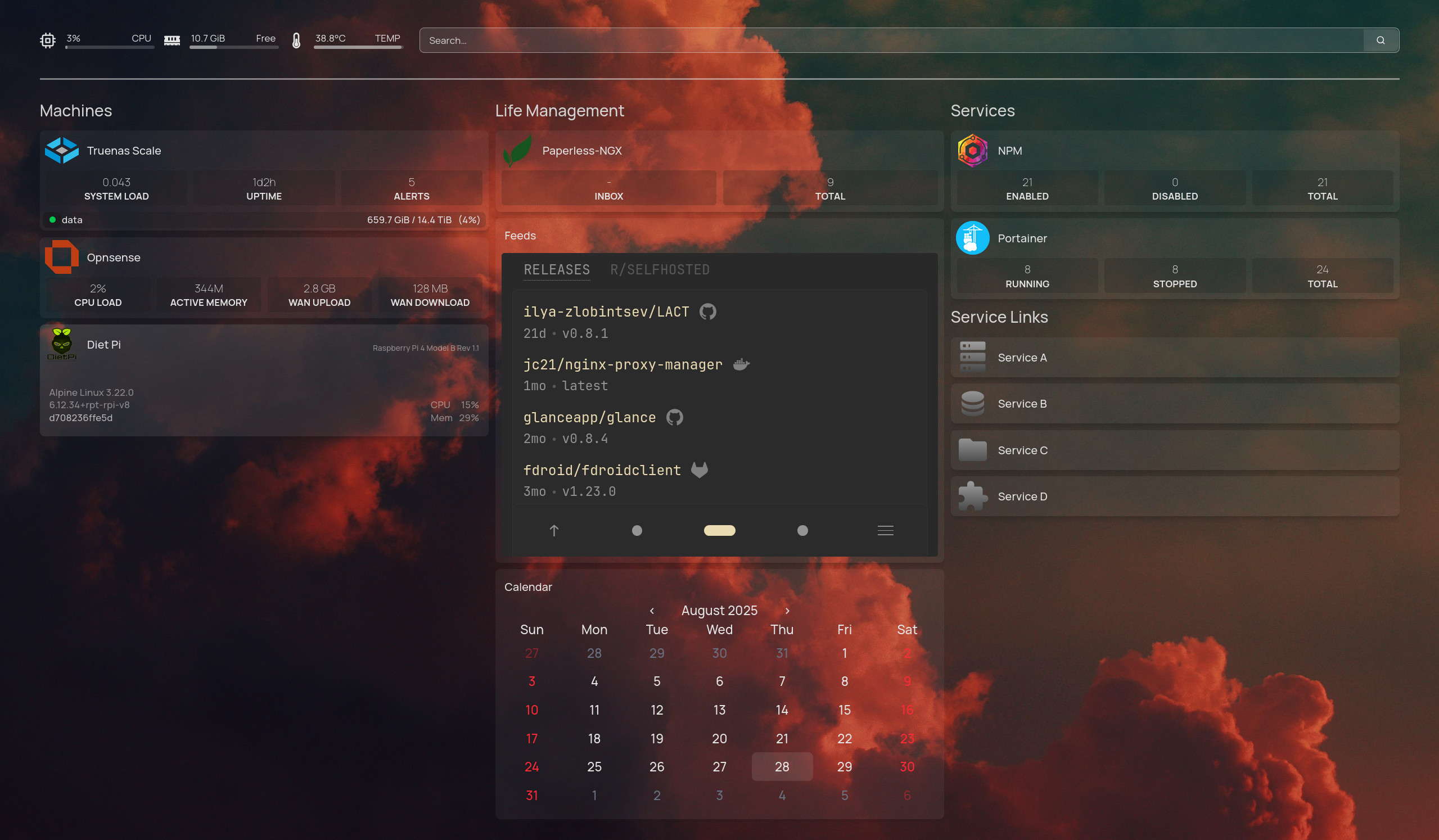Click the Service A server icon

[x=972, y=358]
